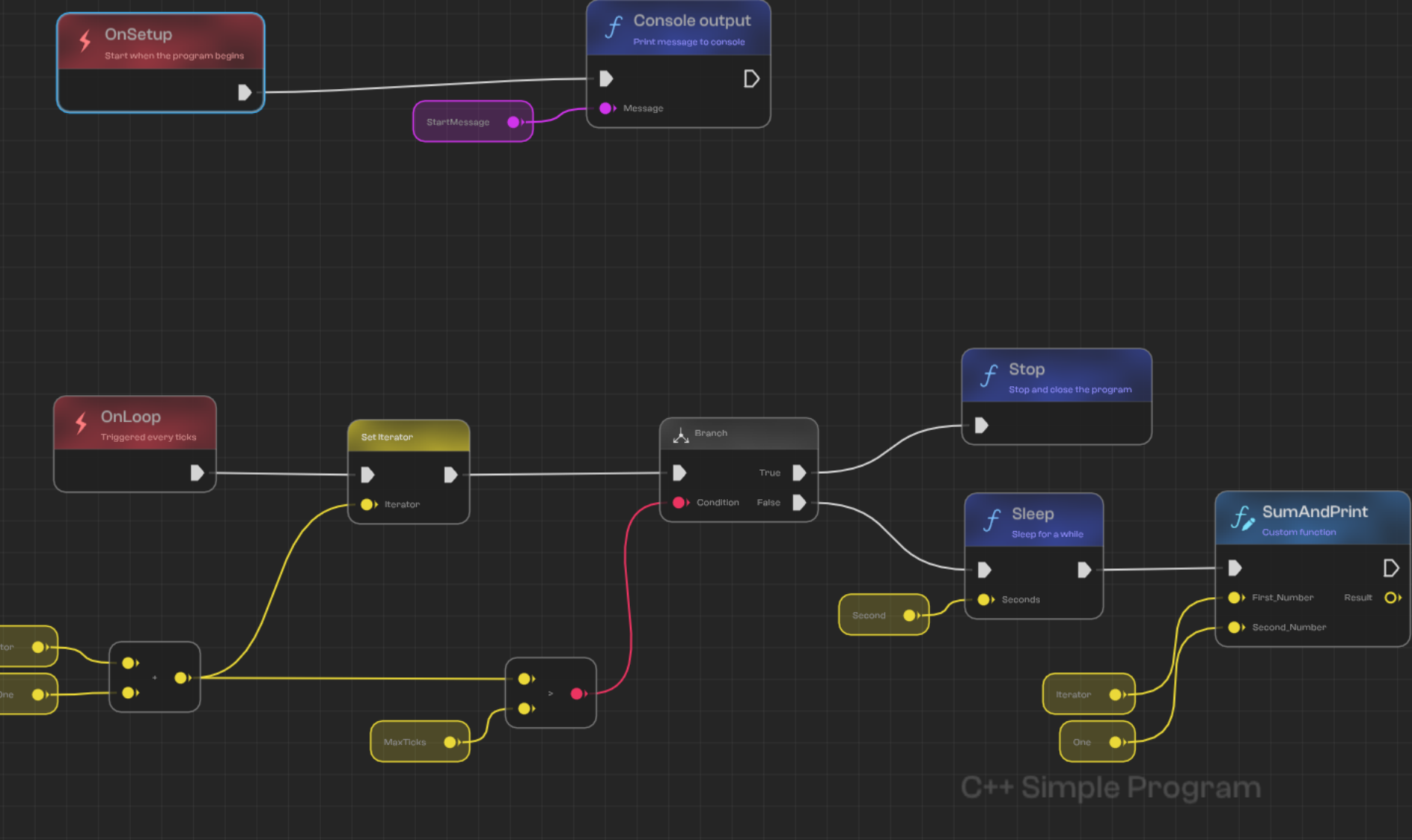The width and height of the screenshot is (1412, 840).
Task: Select the OnSetup node title
Action: (138, 34)
